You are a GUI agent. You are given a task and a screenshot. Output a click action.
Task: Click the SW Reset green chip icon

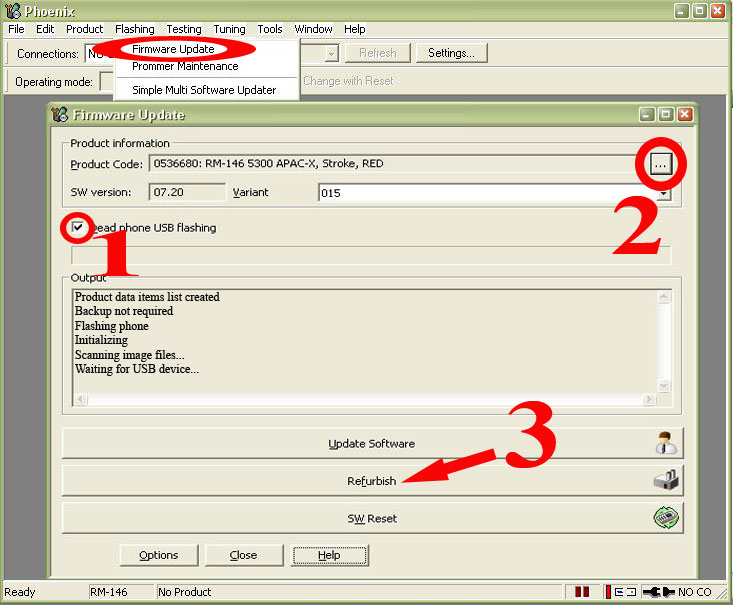click(666, 518)
